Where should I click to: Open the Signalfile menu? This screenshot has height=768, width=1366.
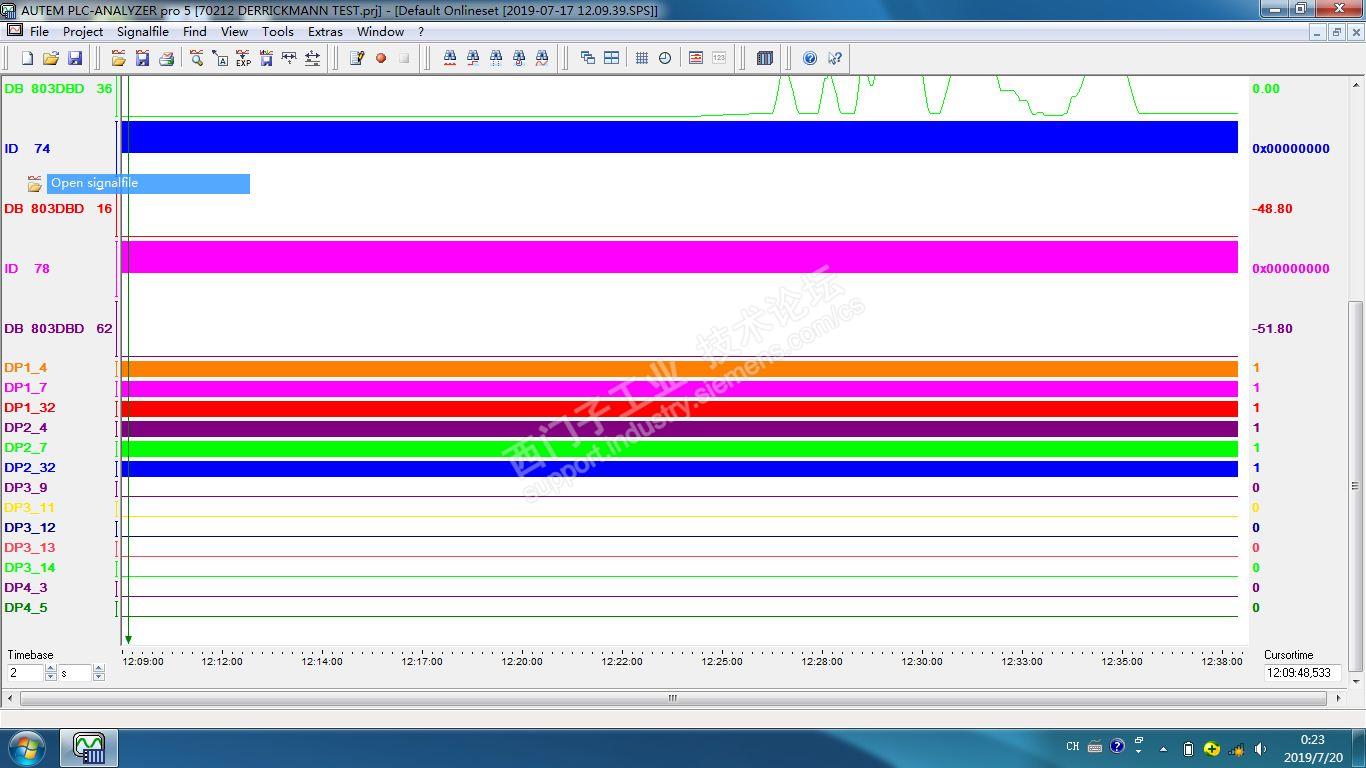(142, 31)
